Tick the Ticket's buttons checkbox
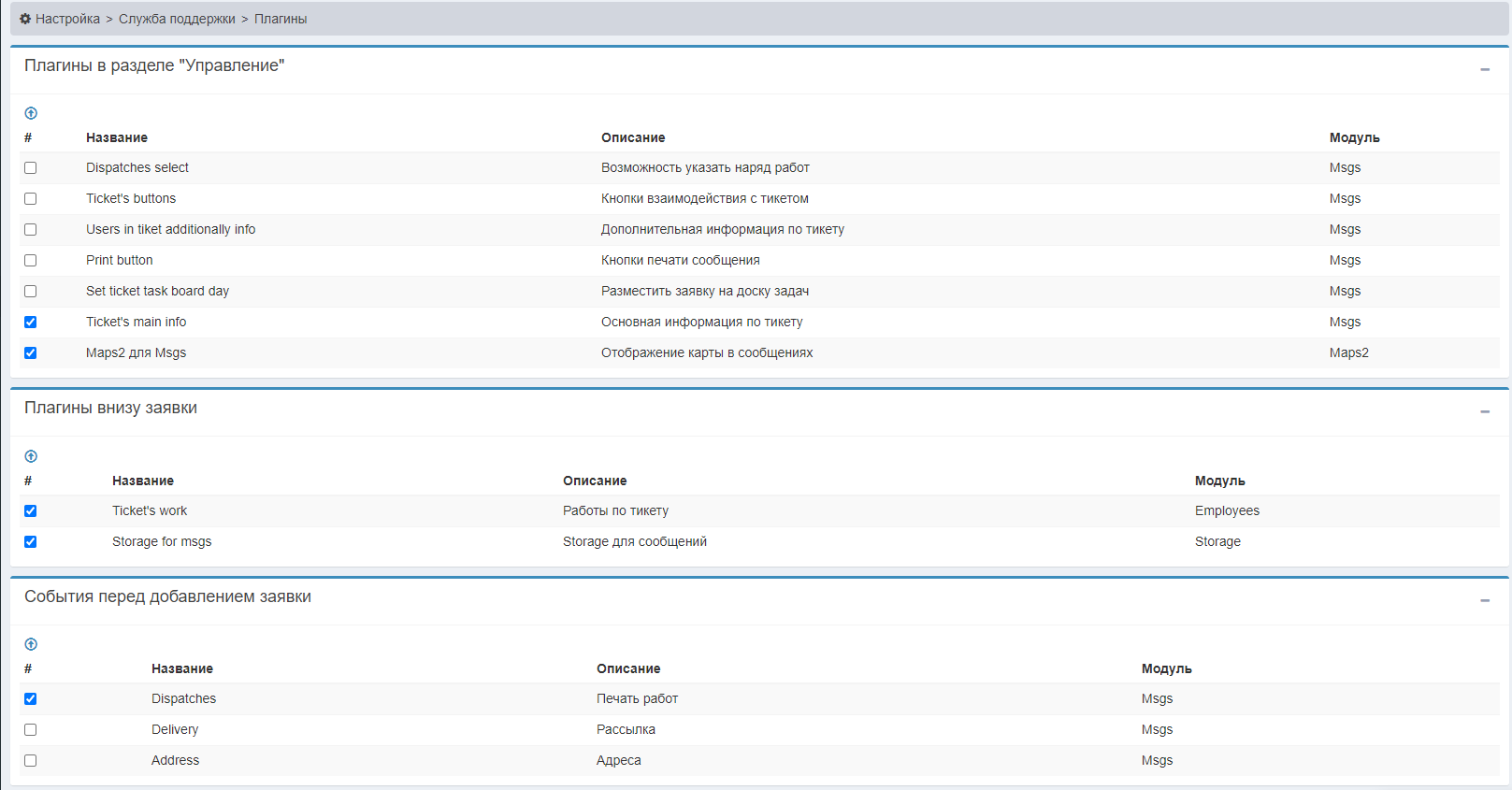The height and width of the screenshot is (790, 1512). pos(31,199)
